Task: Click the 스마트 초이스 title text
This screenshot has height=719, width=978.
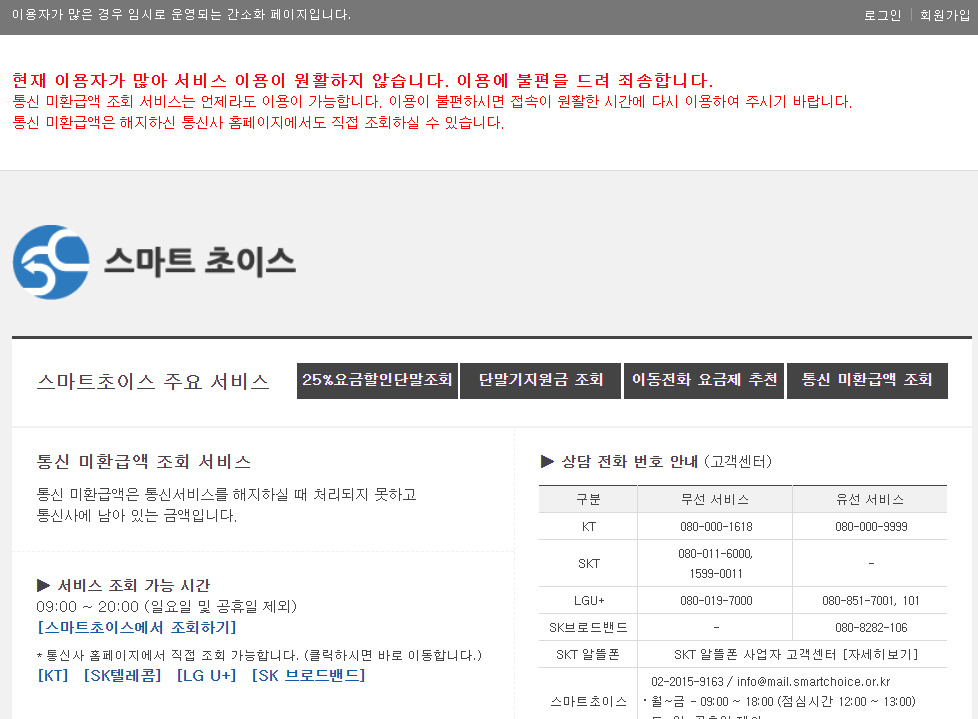Action: click(x=200, y=261)
